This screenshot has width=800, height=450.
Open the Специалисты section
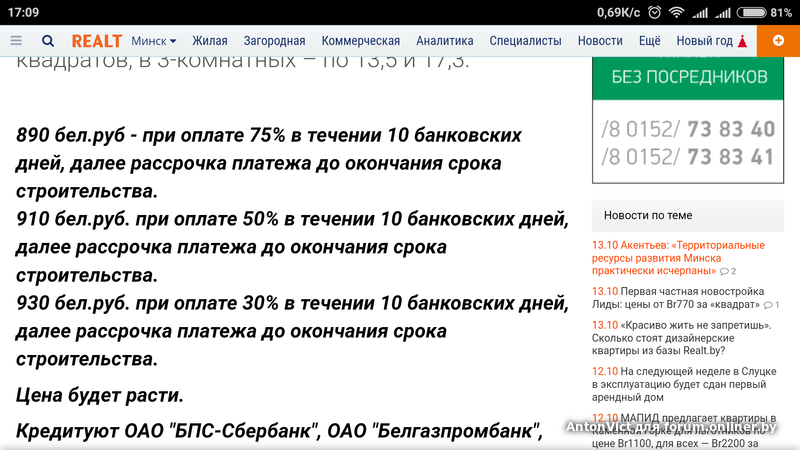click(526, 41)
